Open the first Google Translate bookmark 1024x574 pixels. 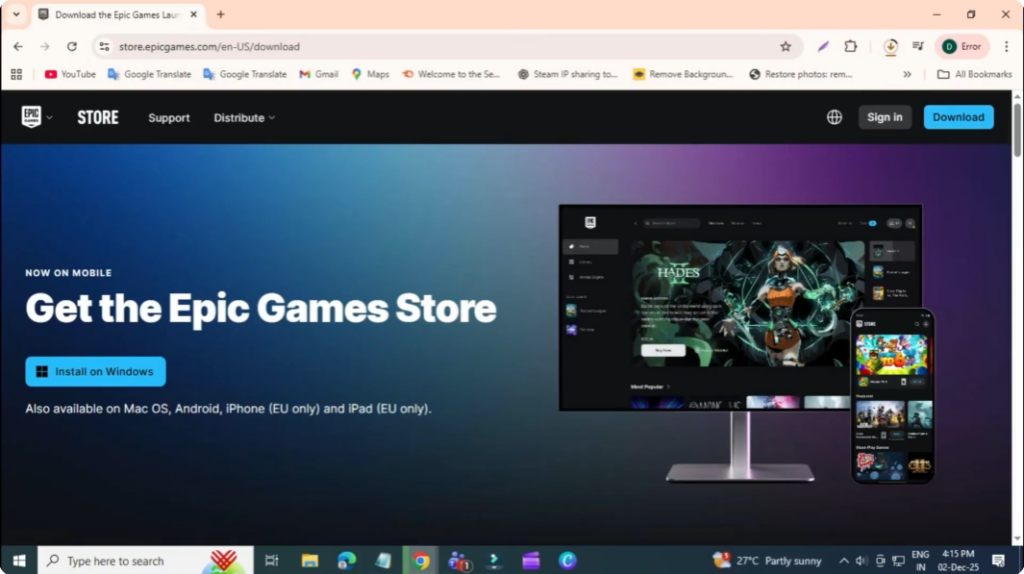point(150,74)
